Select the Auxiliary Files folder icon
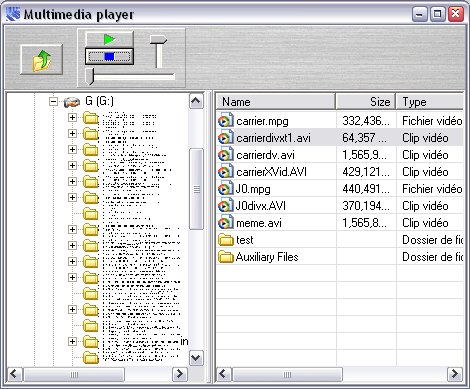This screenshot has width=470, height=389. 226,256
